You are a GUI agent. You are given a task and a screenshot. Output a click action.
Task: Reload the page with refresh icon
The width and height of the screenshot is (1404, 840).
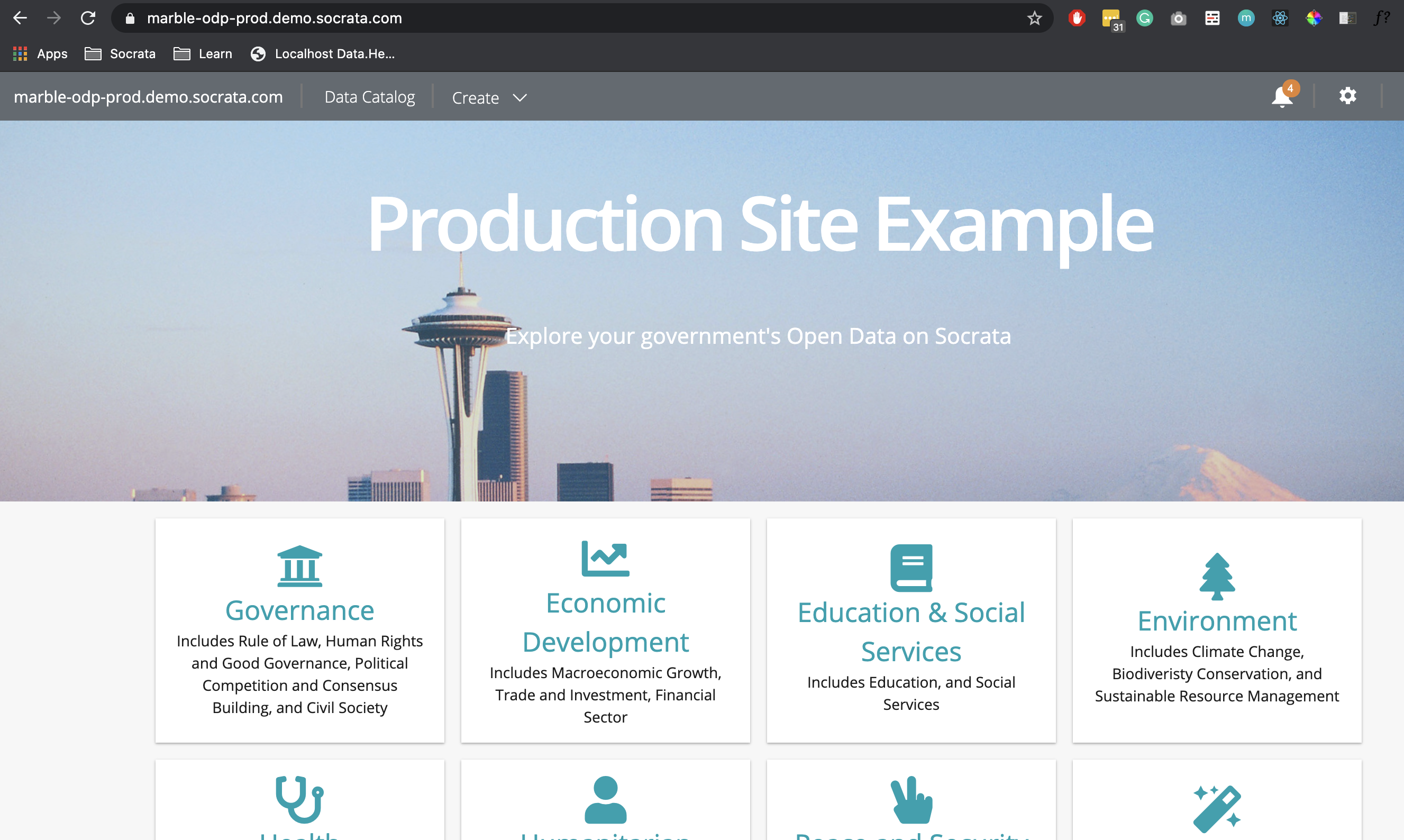tap(88, 18)
